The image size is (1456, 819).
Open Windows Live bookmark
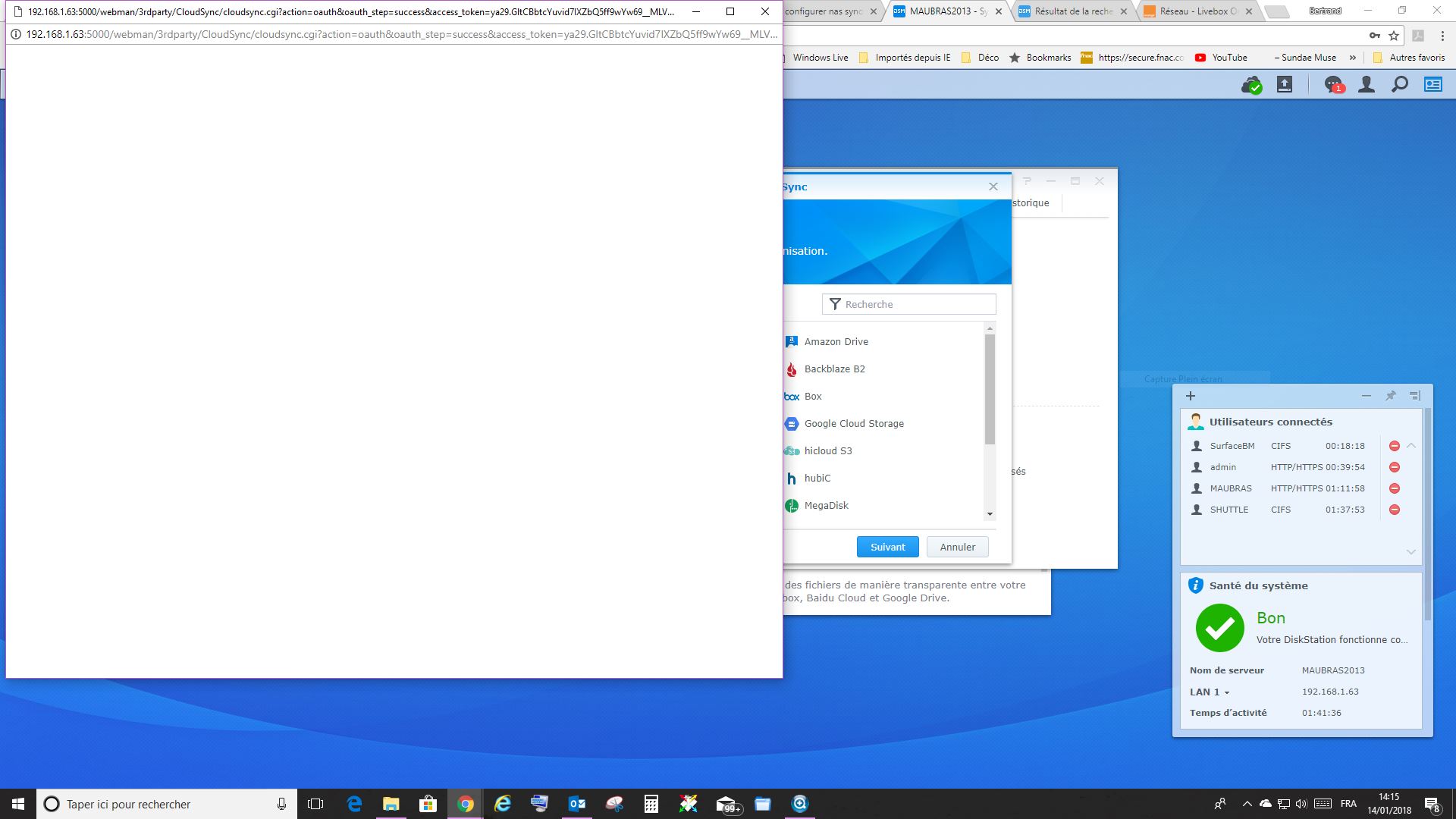[x=820, y=58]
